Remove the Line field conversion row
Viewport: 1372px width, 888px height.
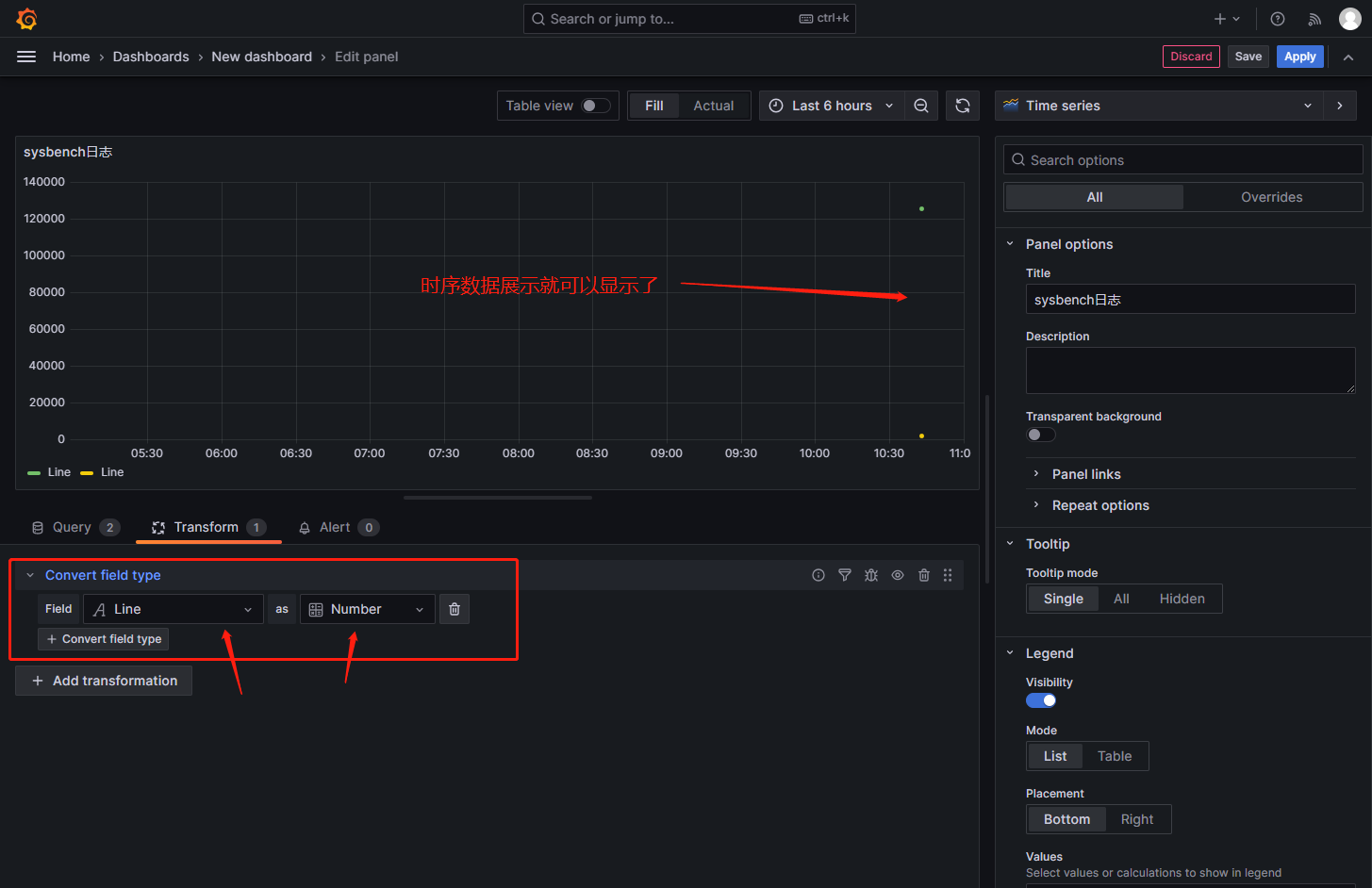point(455,609)
